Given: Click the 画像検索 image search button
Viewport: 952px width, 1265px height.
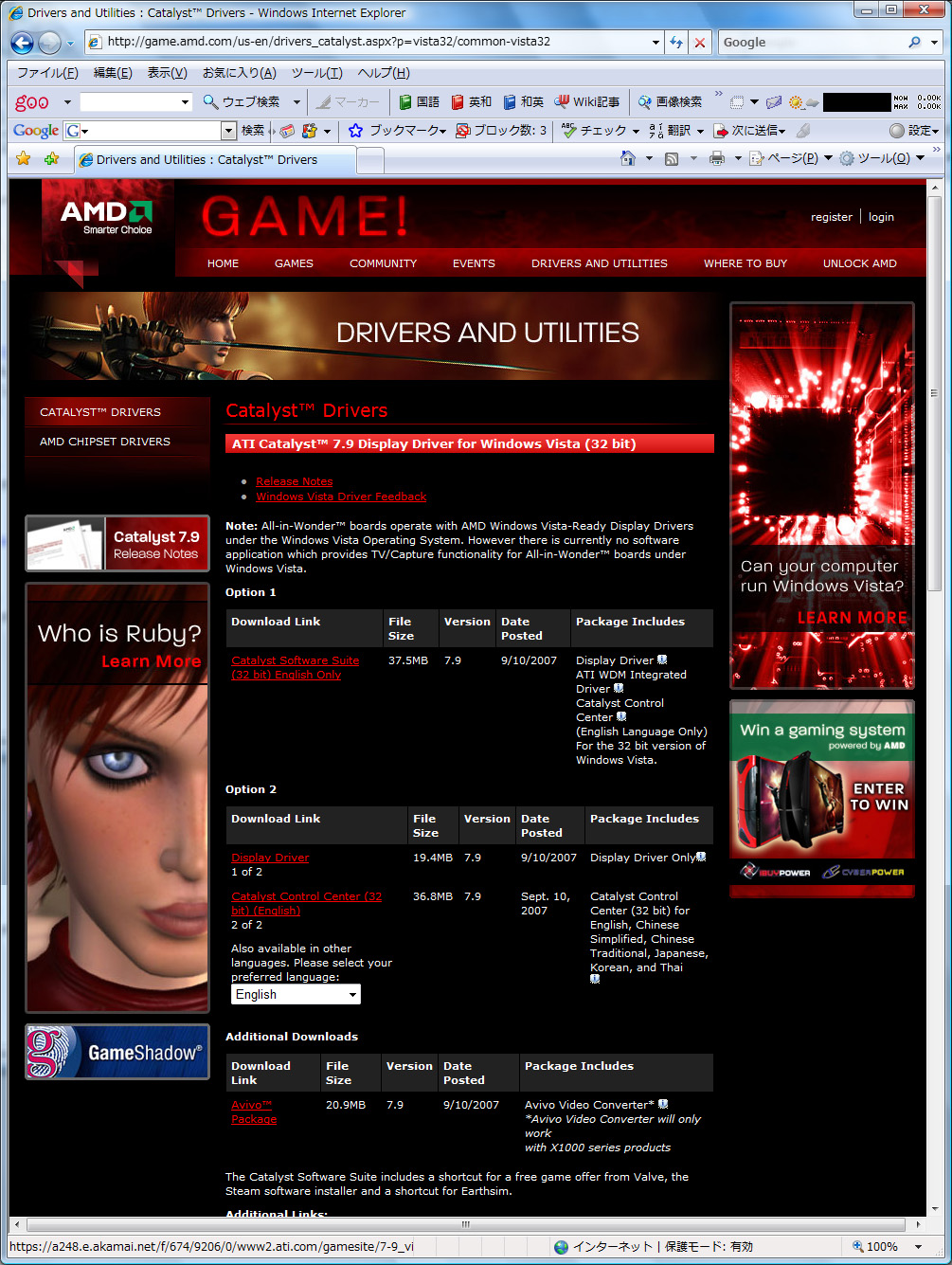Looking at the screenshot, I should tap(670, 101).
